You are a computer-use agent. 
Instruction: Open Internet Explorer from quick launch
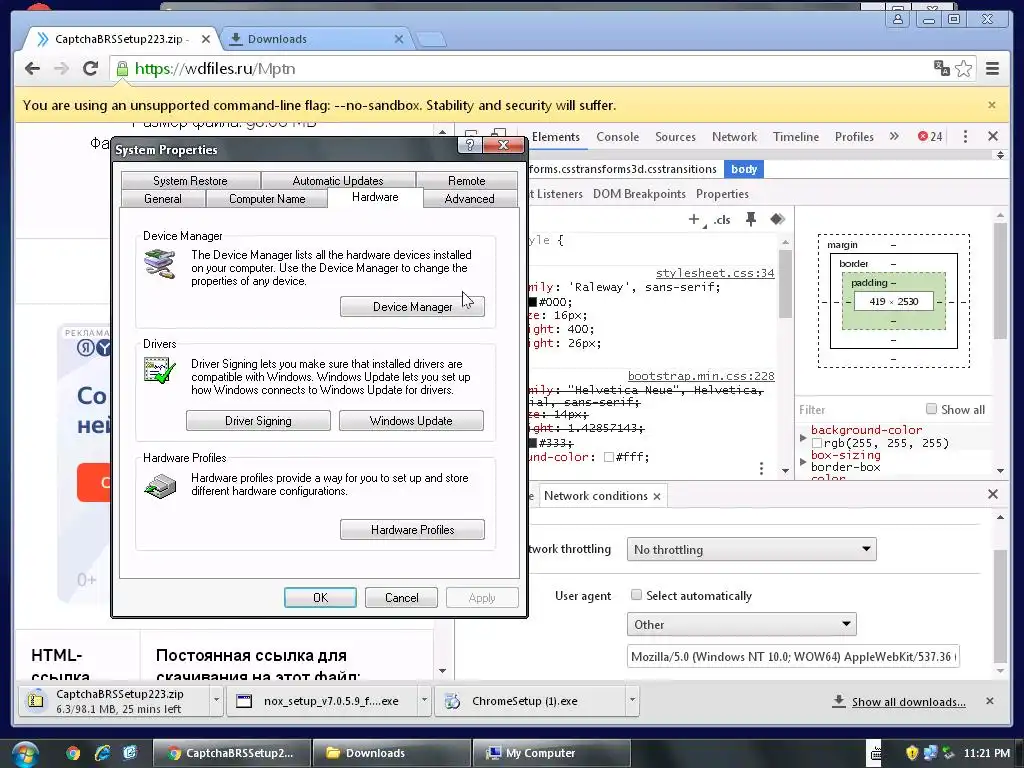pos(103,753)
